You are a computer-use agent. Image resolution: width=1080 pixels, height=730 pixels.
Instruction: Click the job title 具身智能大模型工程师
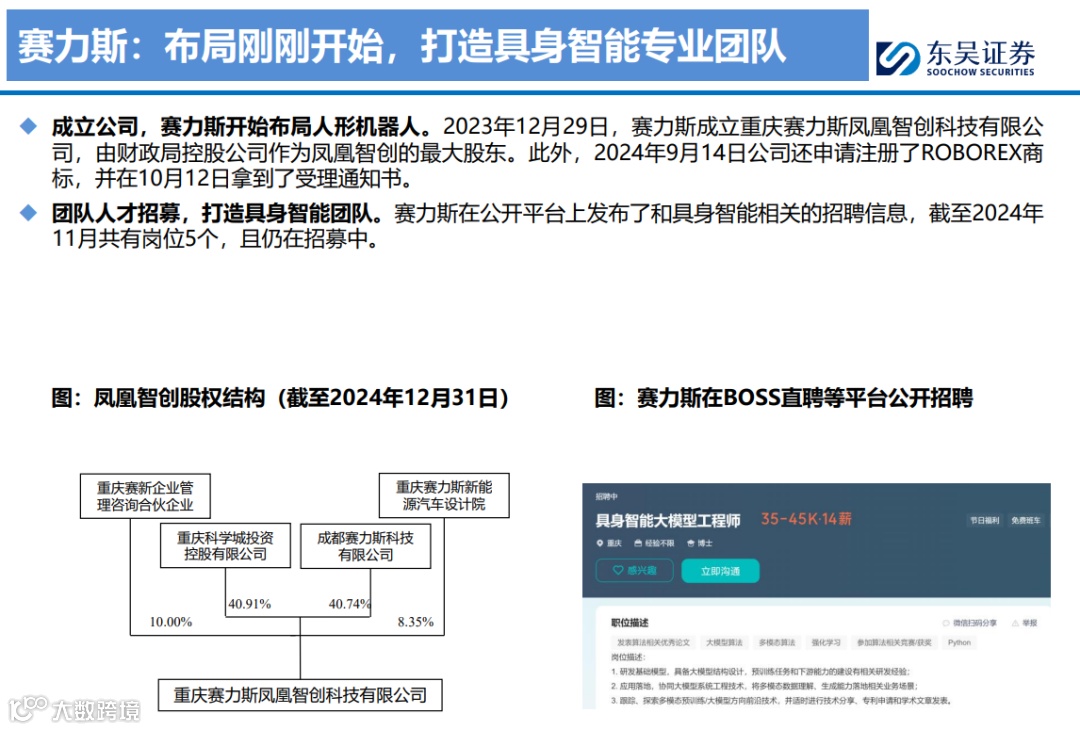coord(667,521)
